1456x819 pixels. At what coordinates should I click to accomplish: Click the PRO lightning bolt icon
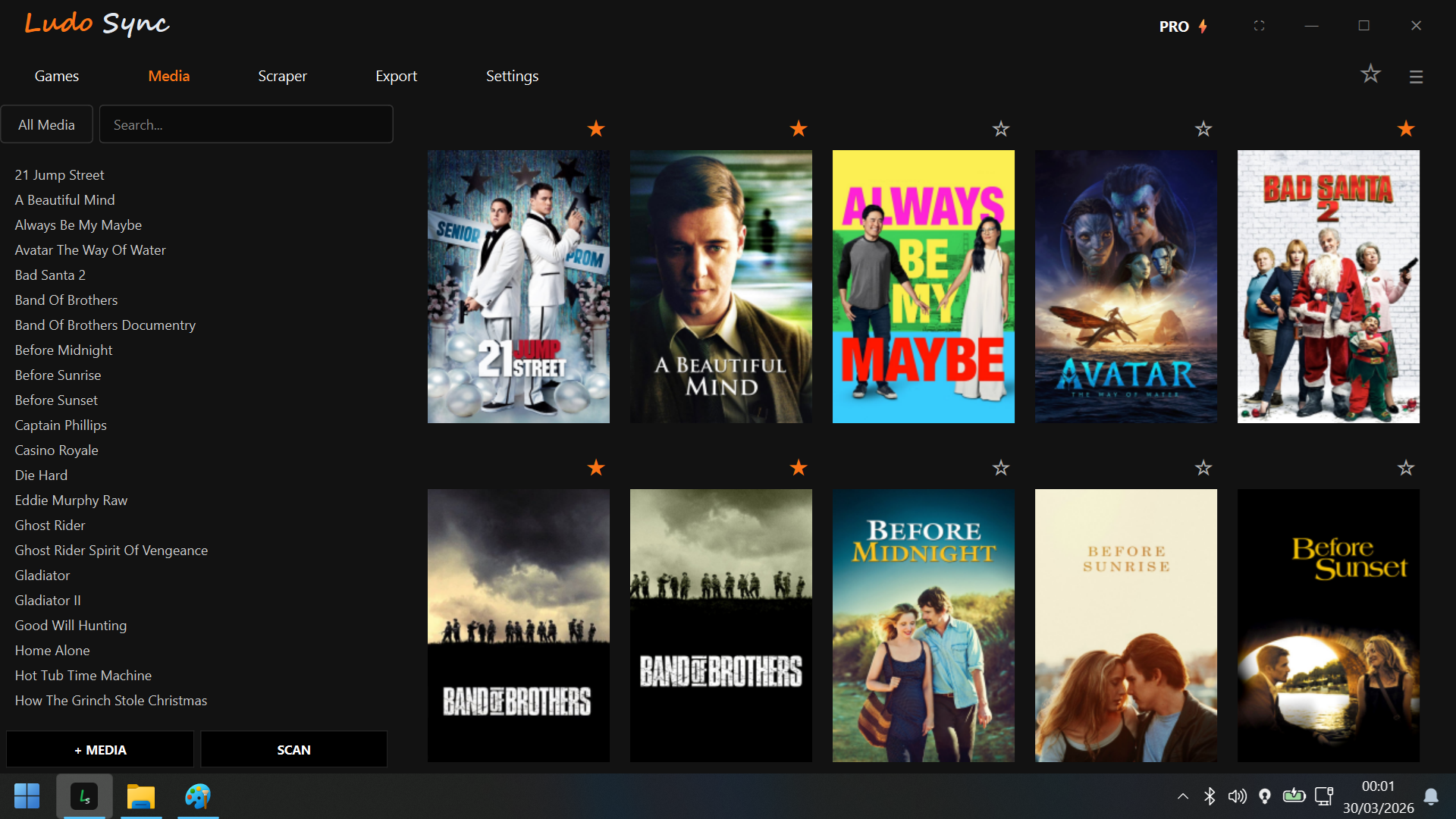click(x=1203, y=27)
